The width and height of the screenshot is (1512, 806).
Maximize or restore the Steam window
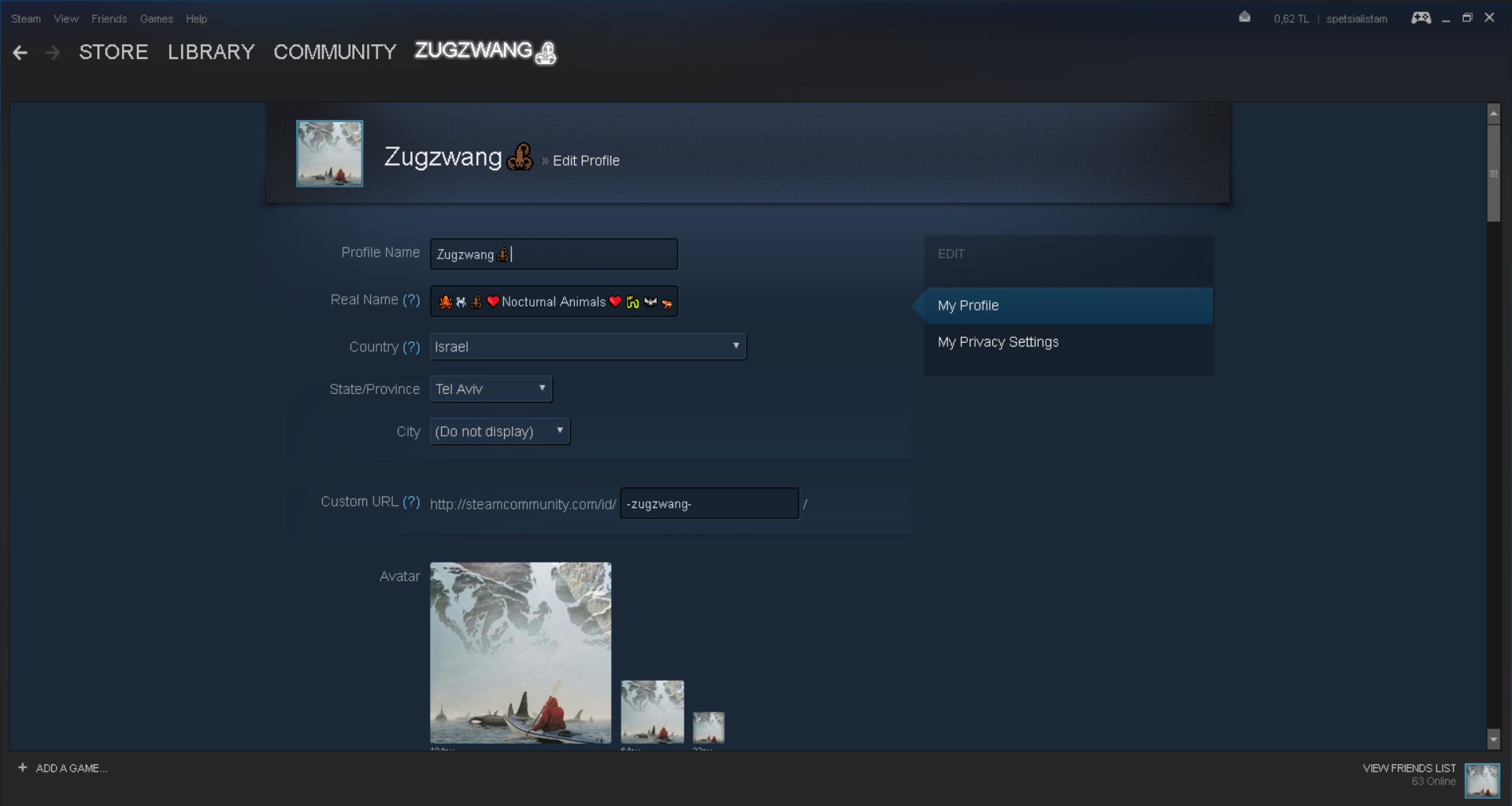1467,17
